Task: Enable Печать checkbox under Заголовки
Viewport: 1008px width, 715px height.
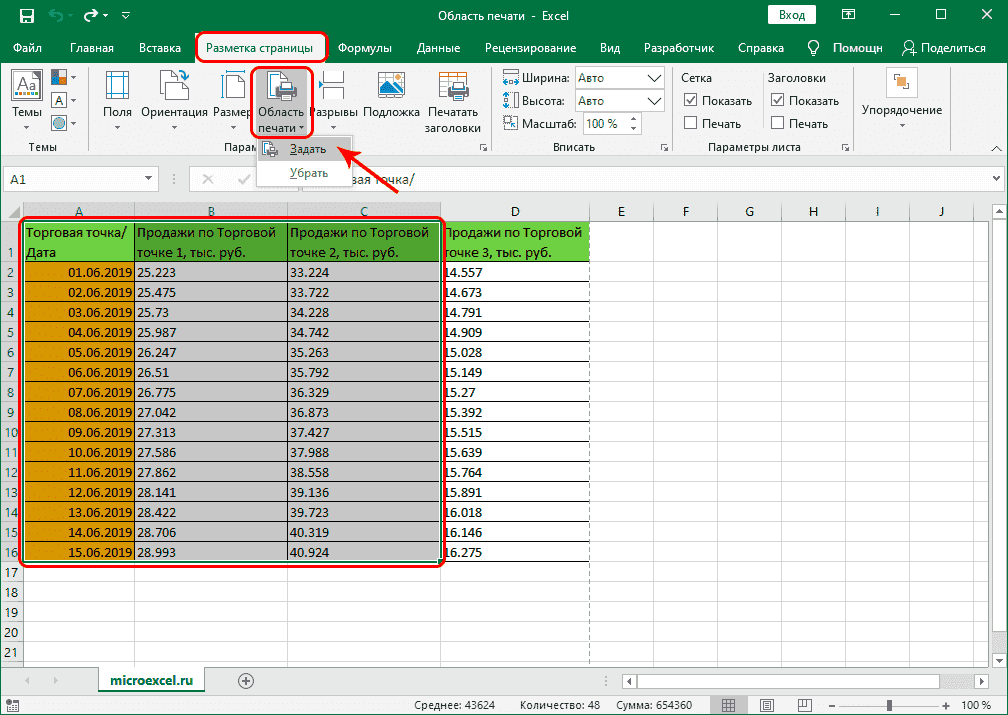Action: point(777,123)
